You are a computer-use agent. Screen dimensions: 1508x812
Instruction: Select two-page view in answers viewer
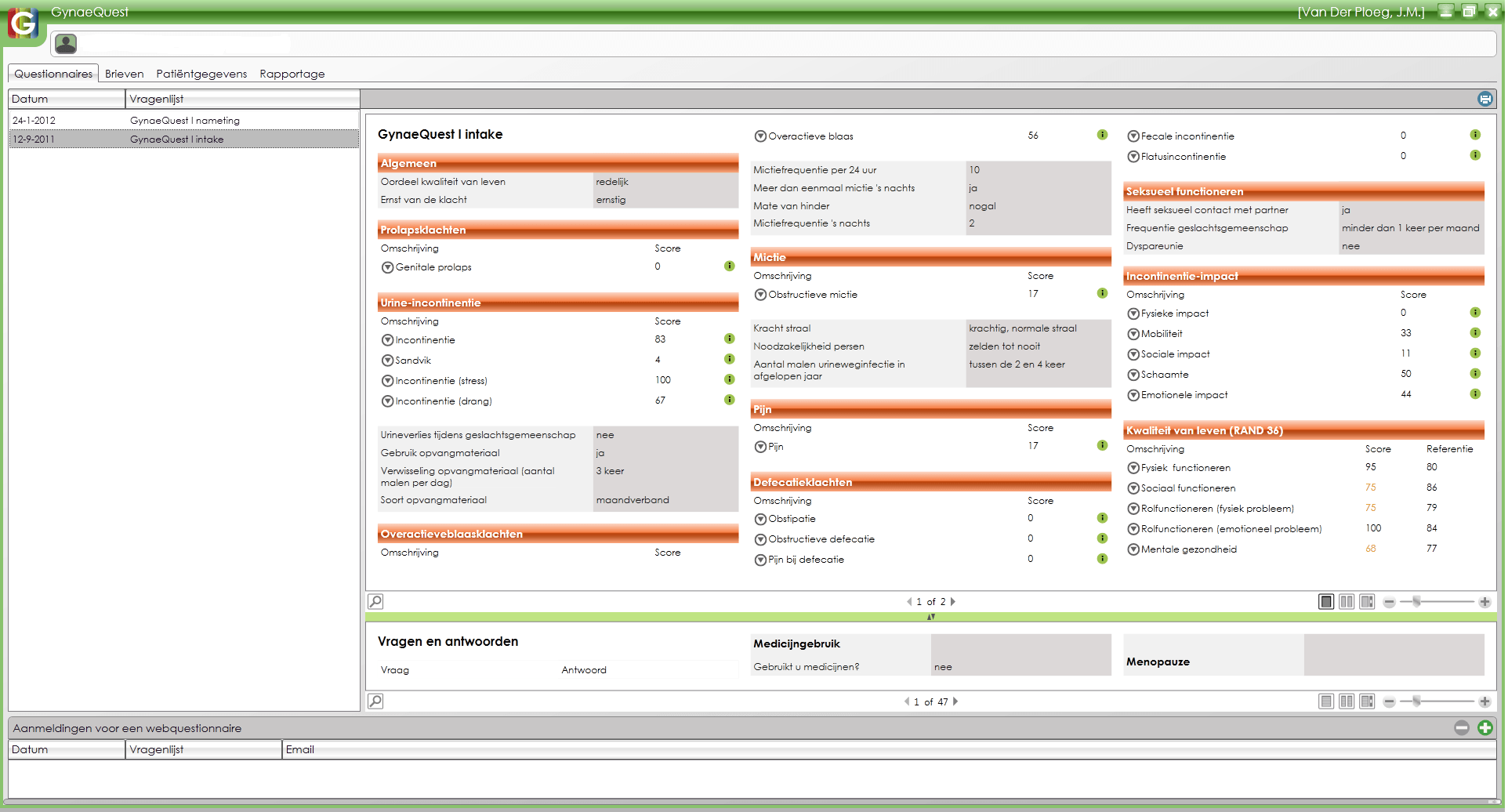pyautogui.click(x=1347, y=701)
